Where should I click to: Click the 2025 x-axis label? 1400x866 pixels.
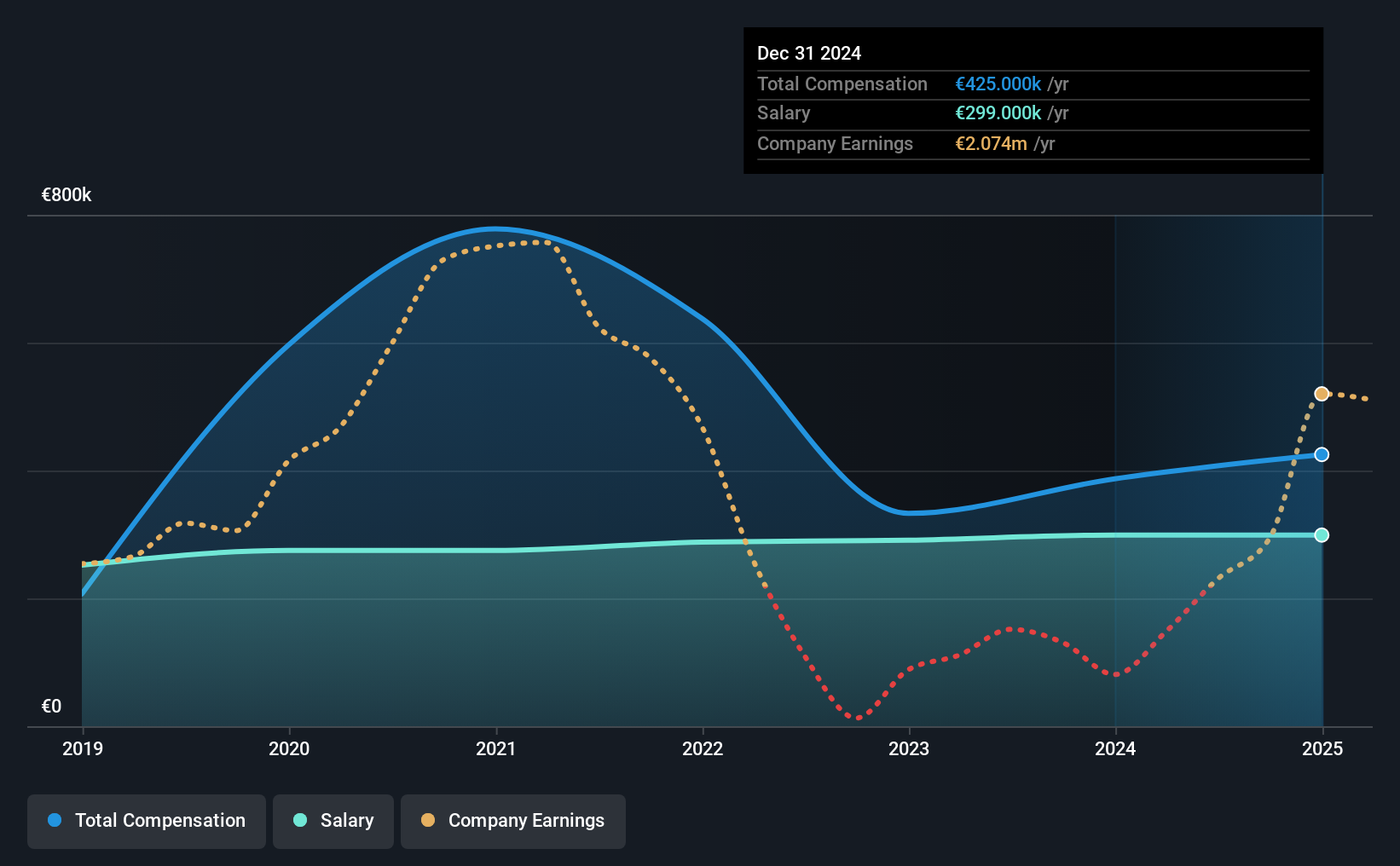pos(1322,748)
